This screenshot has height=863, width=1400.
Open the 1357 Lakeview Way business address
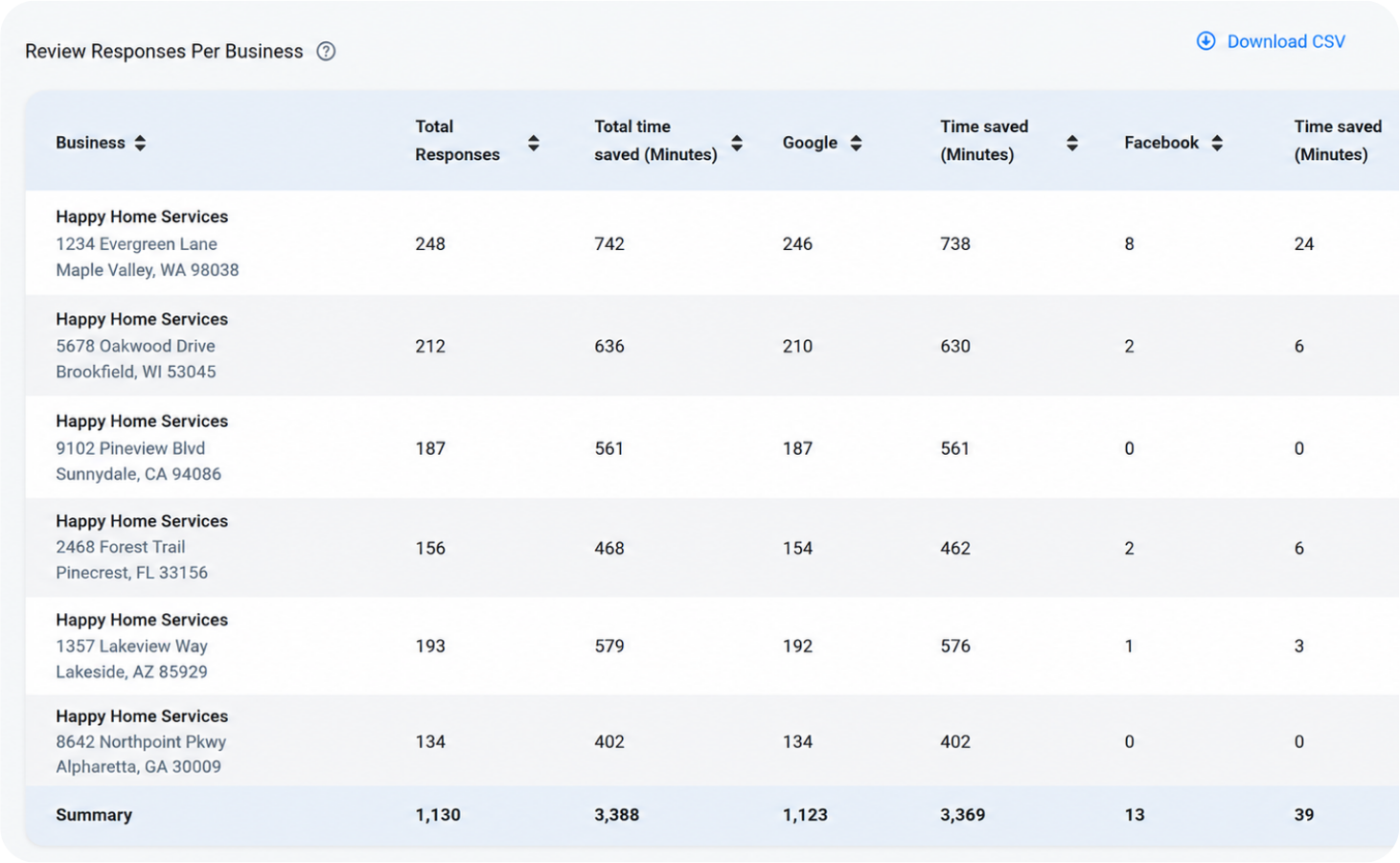click(x=131, y=647)
